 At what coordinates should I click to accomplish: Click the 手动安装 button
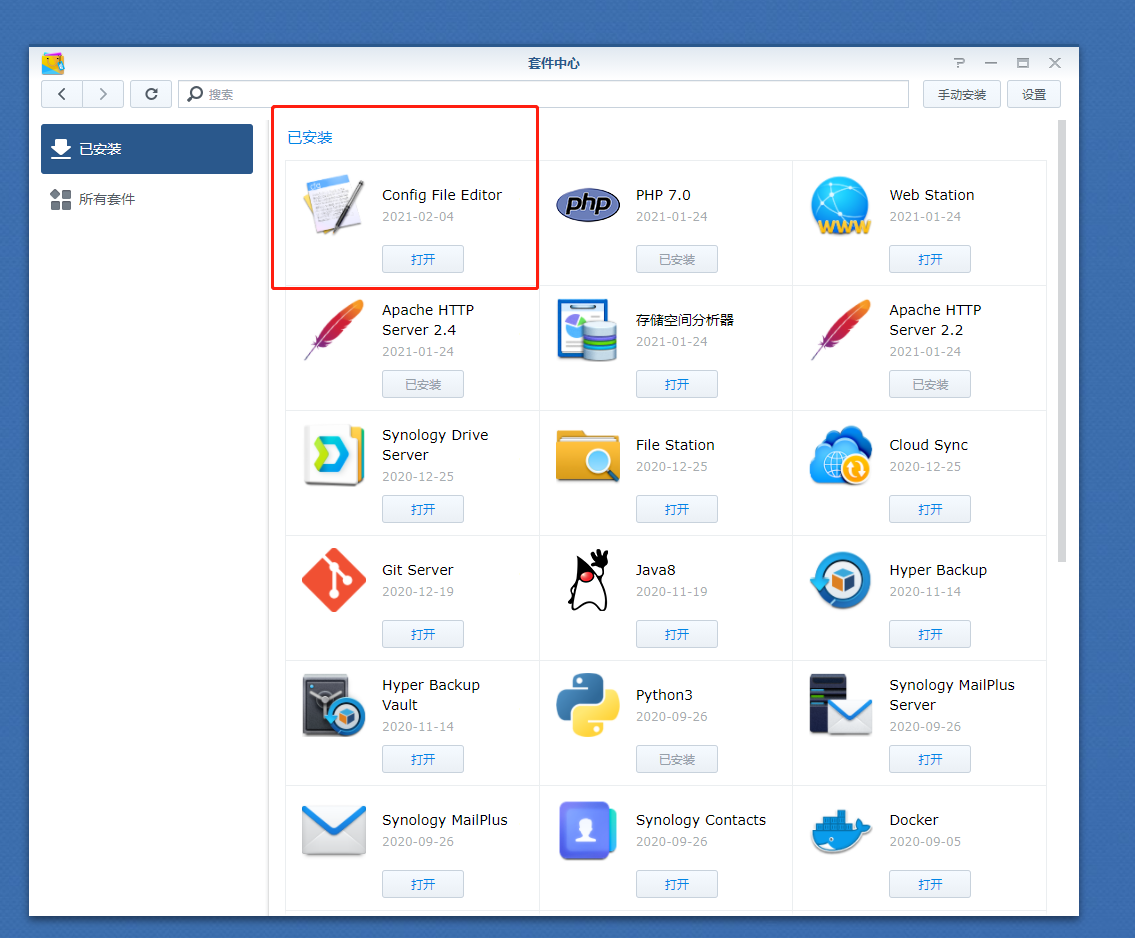pyautogui.click(x=961, y=94)
